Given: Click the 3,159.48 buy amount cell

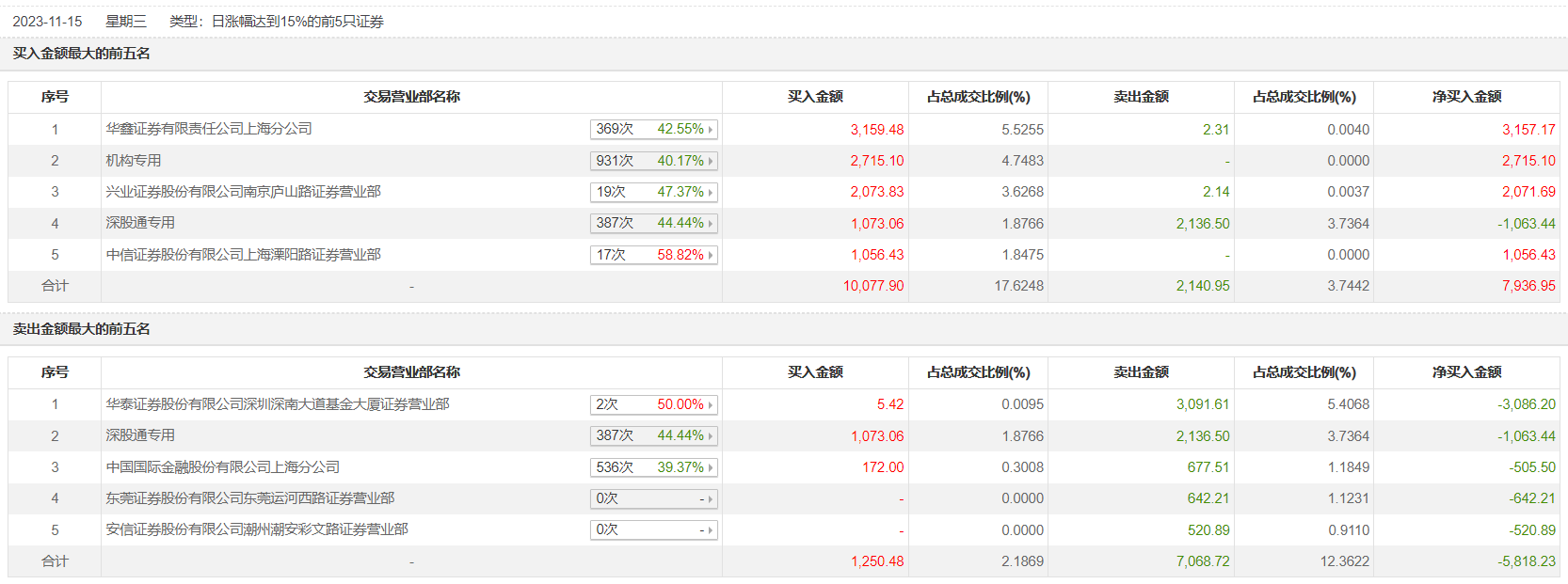Looking at the screenshot, I should (876, 130).
